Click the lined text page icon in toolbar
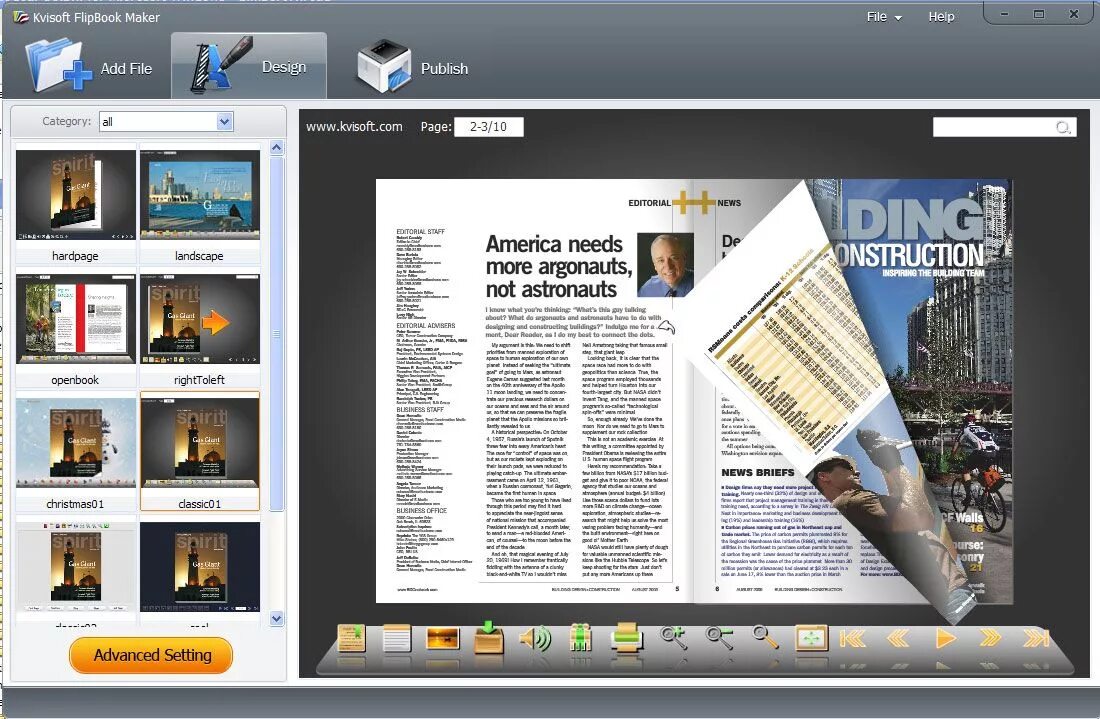This screenshot has width=1100, height=719. point(396,638)
